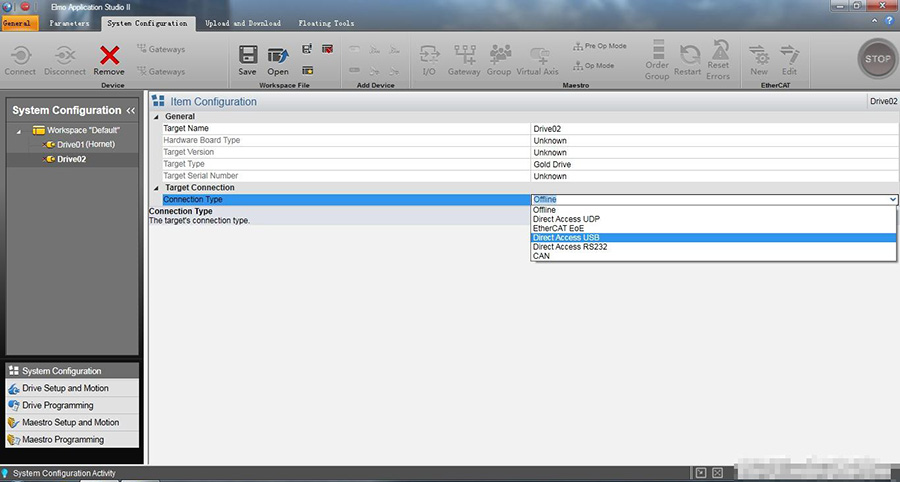Viewport: 900px width, 482px height.
Task: Click the Reset Errors icon
Action: click(718, 58)
